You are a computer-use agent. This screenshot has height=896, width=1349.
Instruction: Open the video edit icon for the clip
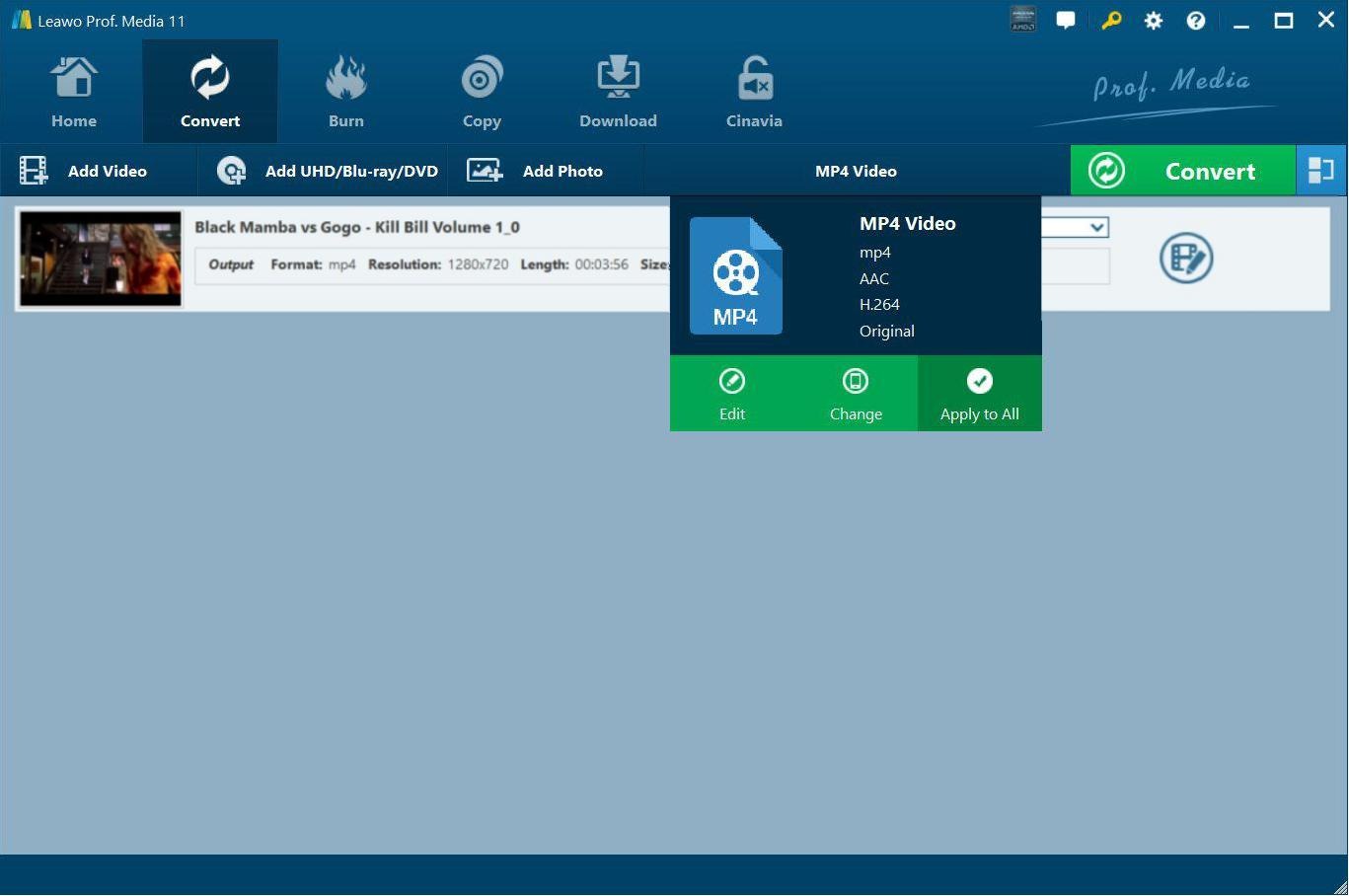point(1185,259)
